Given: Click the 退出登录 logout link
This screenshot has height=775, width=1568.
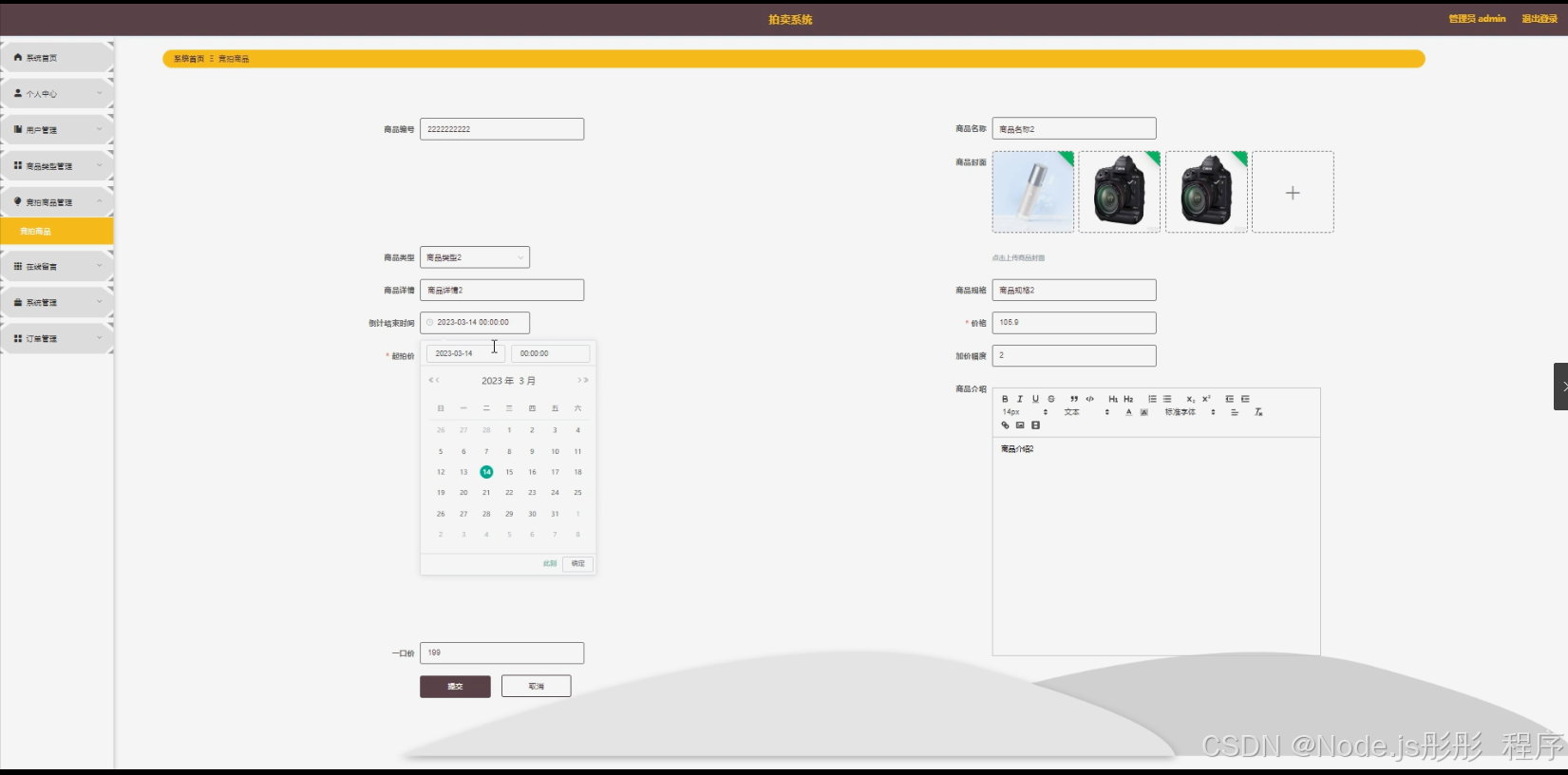Looking at the screenshot, I should 1540,19.
